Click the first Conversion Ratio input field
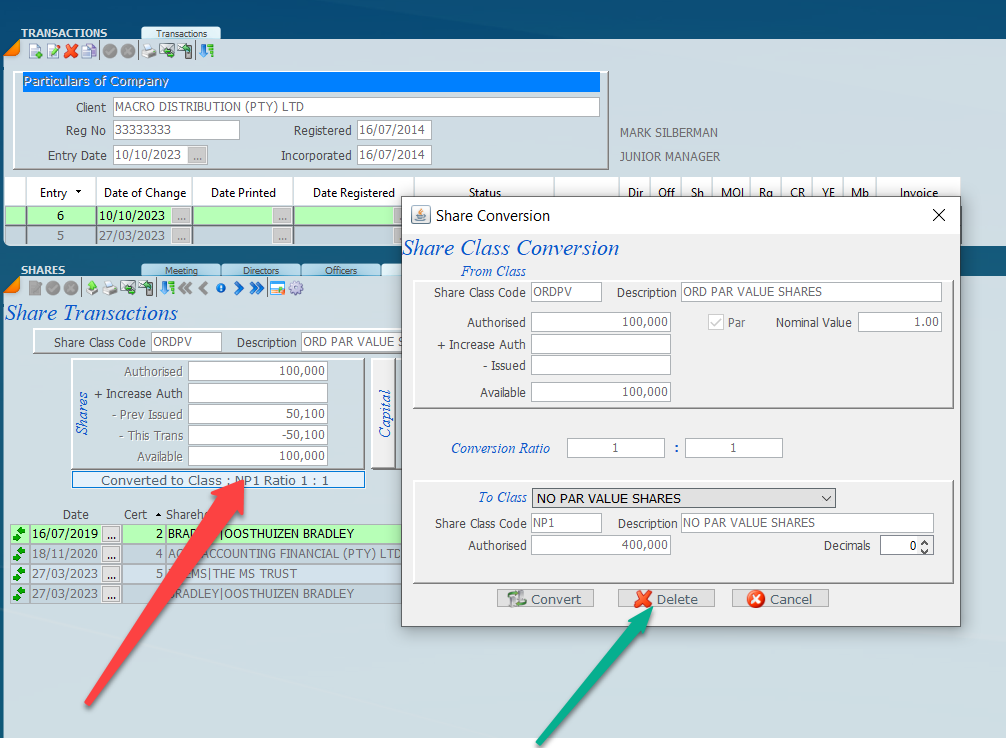The image size is (1006, 748). point(615,448)
